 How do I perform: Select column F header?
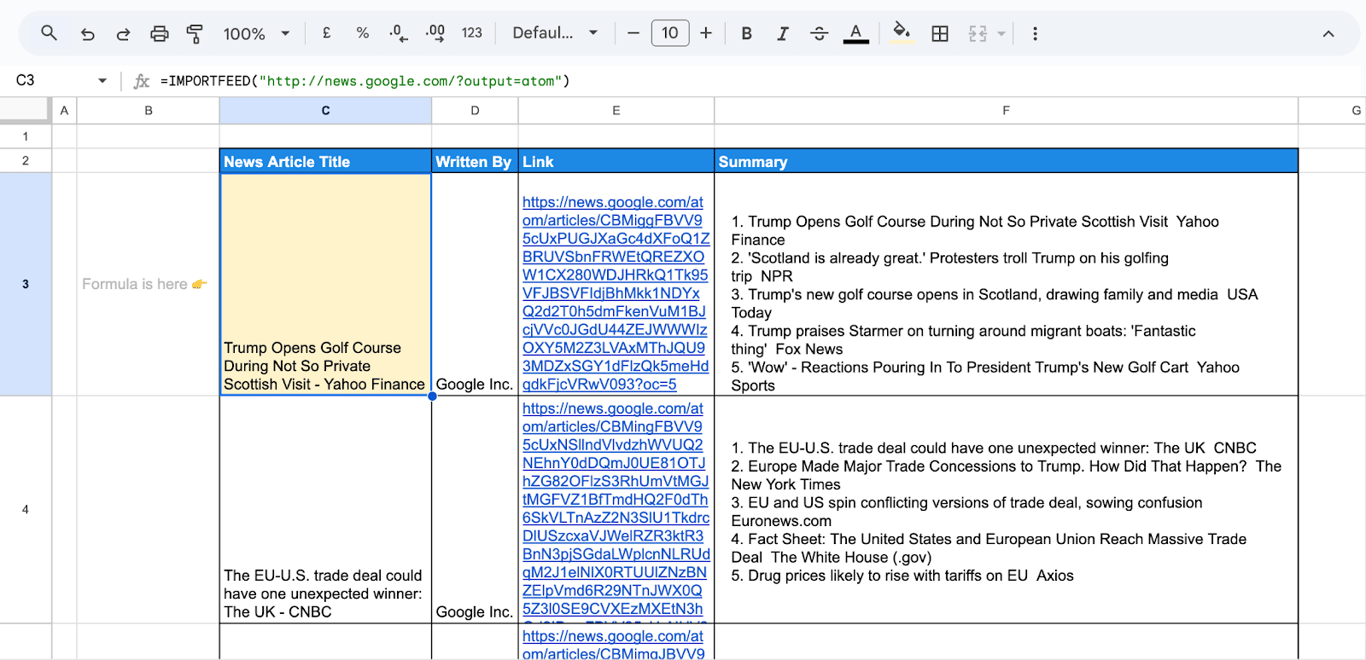1006,110
